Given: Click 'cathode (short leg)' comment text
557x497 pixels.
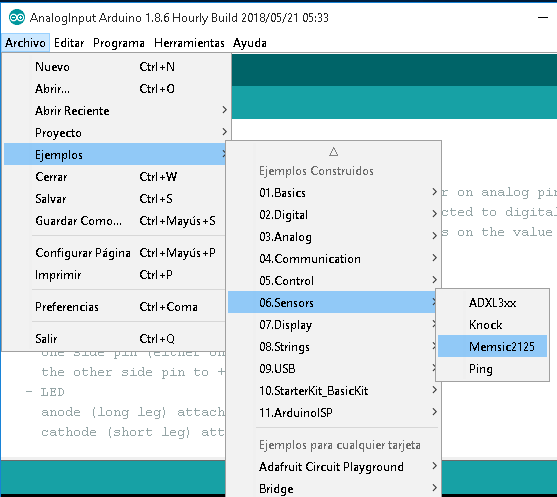Looking at the screenshot, I should pos(116,432).
